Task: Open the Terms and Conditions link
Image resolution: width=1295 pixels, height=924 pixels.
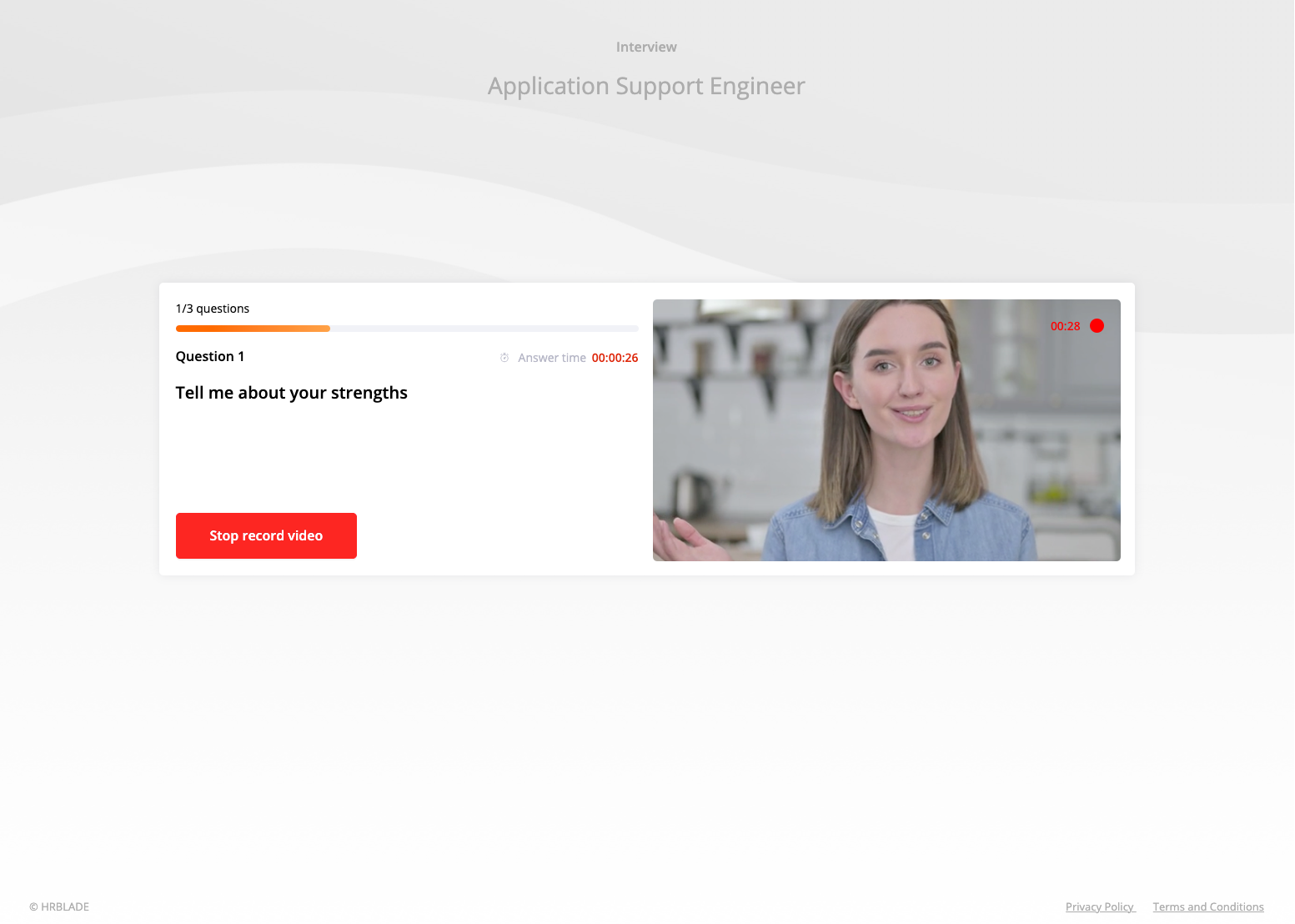Action: [x=1207, y=906]
